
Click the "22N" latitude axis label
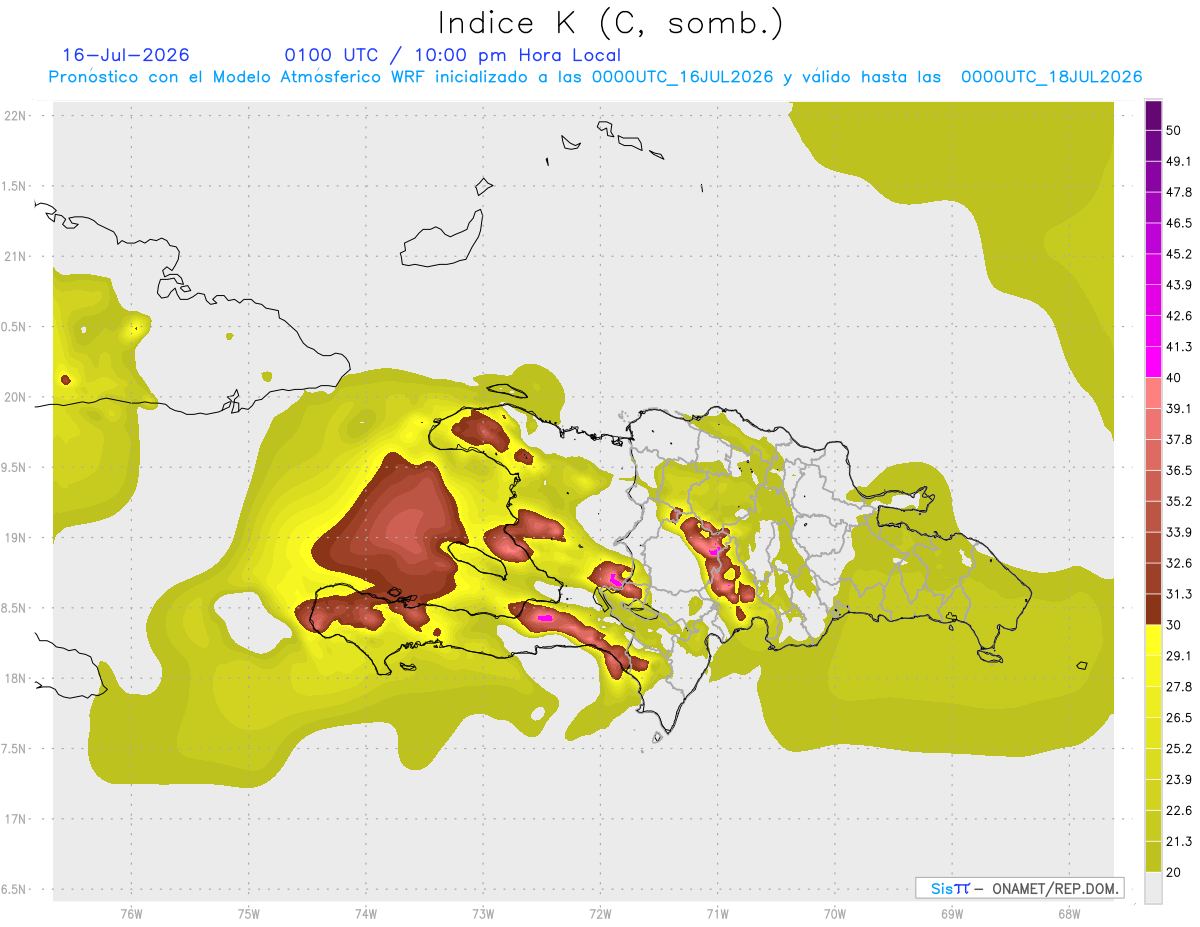coord(14,116)
